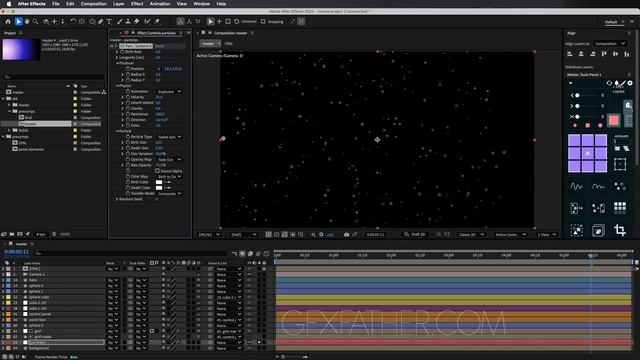Toggle the Universal camera tool option

pos(246,22)
